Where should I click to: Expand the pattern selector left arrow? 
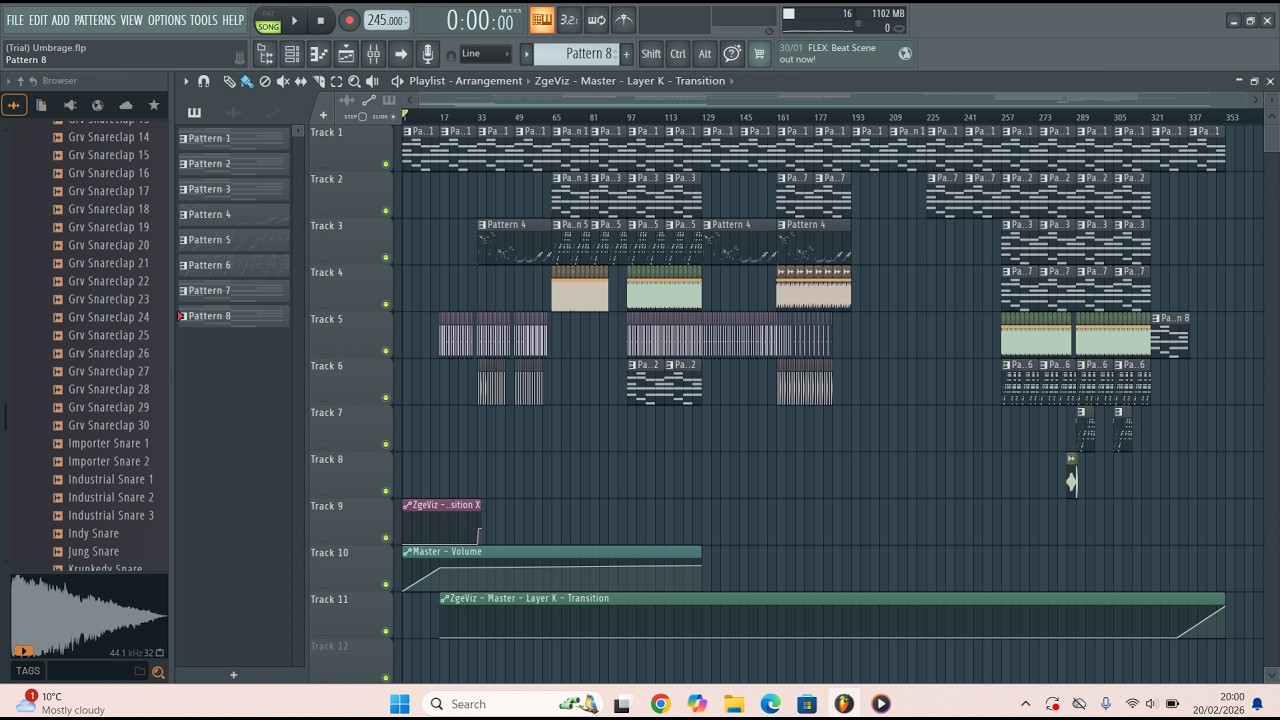click(x=527, y=54)
